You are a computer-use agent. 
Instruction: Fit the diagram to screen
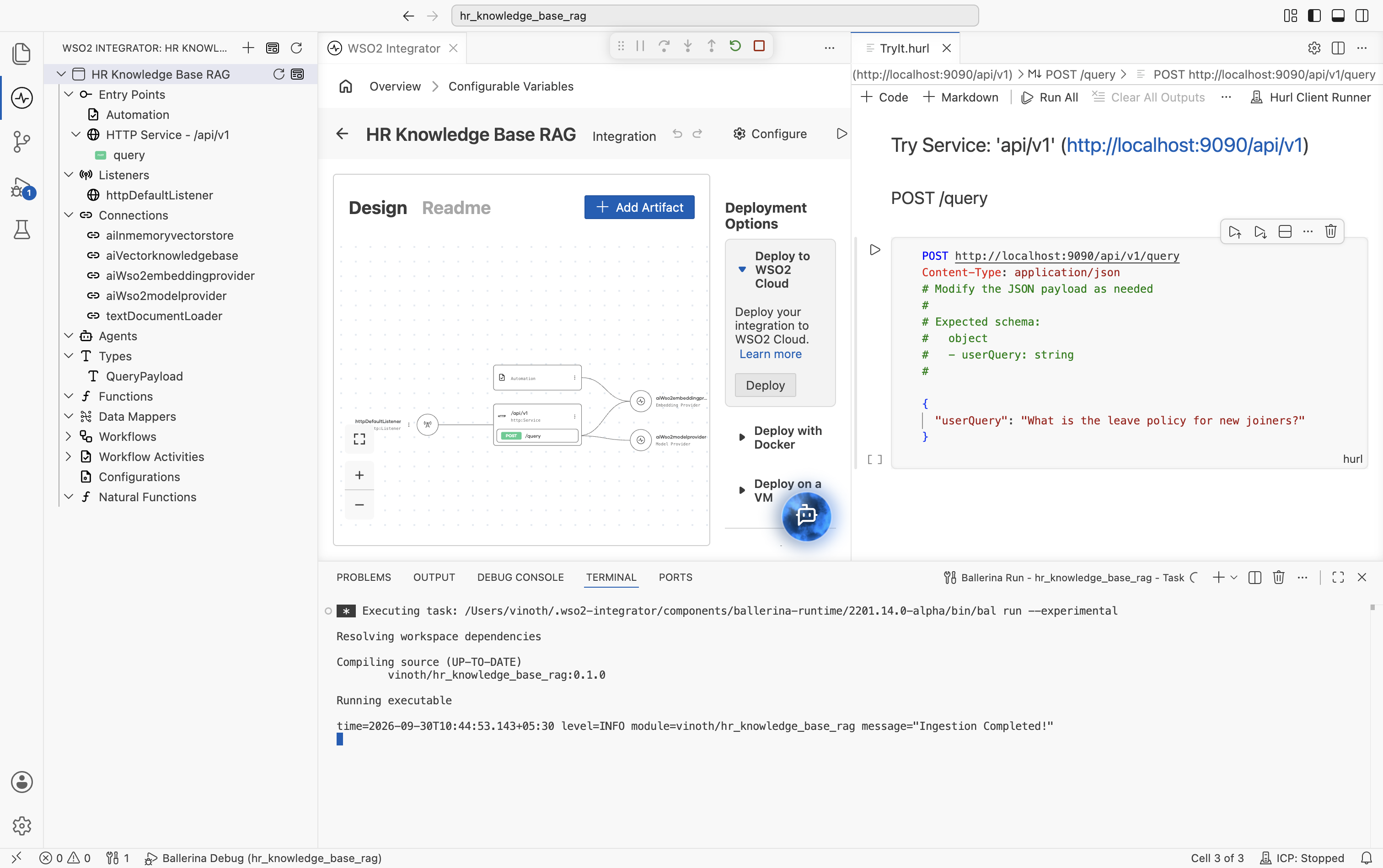click(x=359, y=439)
